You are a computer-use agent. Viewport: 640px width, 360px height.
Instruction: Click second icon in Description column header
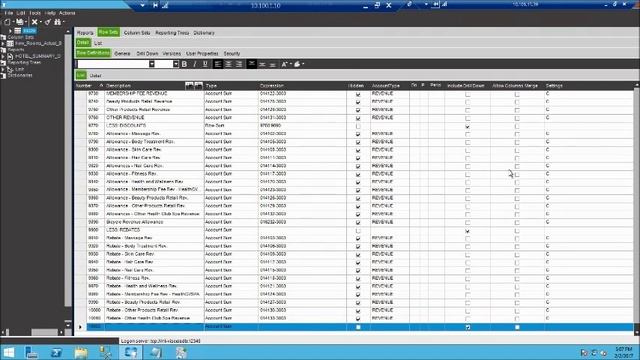pos(198,86)
